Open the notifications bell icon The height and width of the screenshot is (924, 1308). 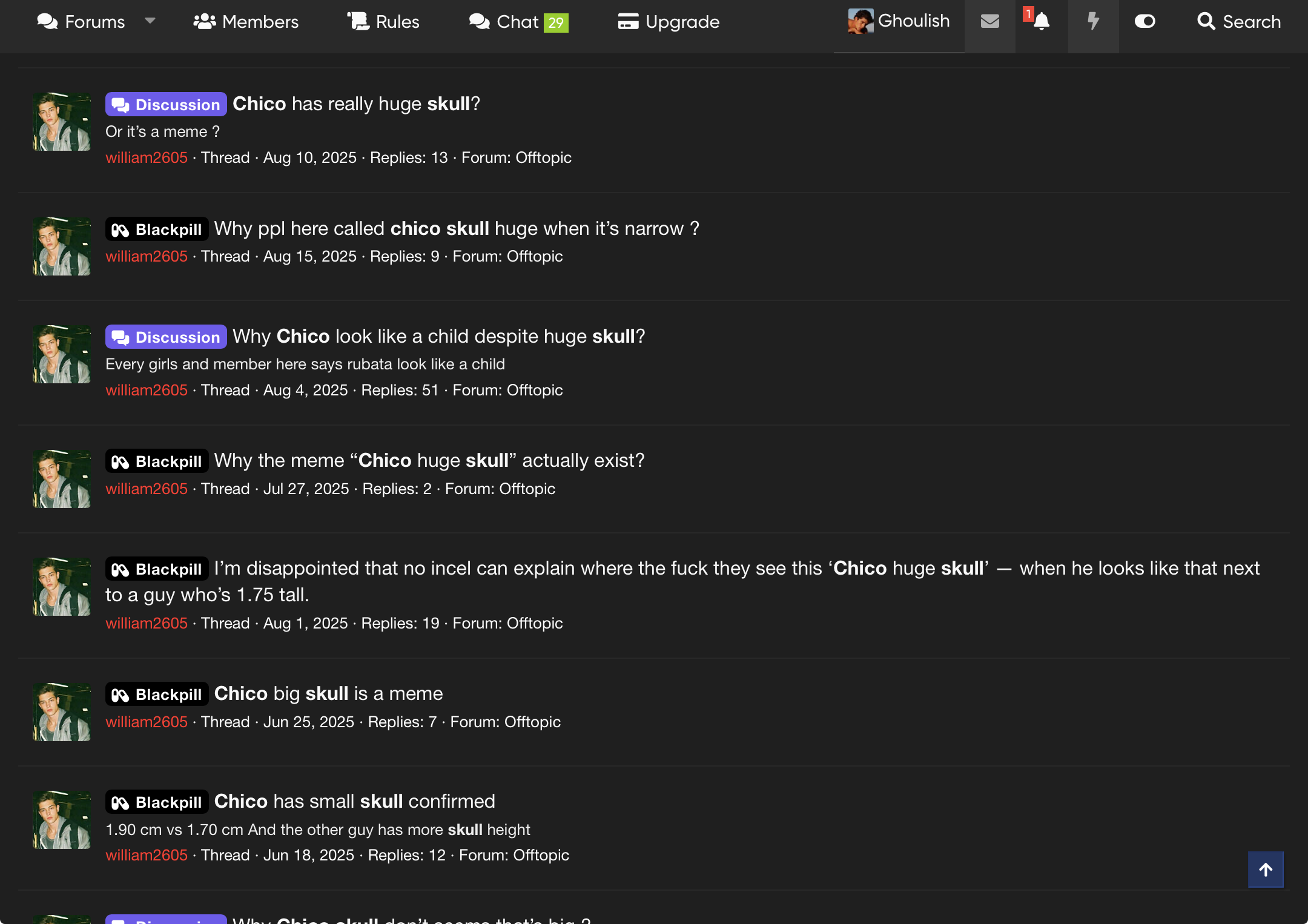1041,22
